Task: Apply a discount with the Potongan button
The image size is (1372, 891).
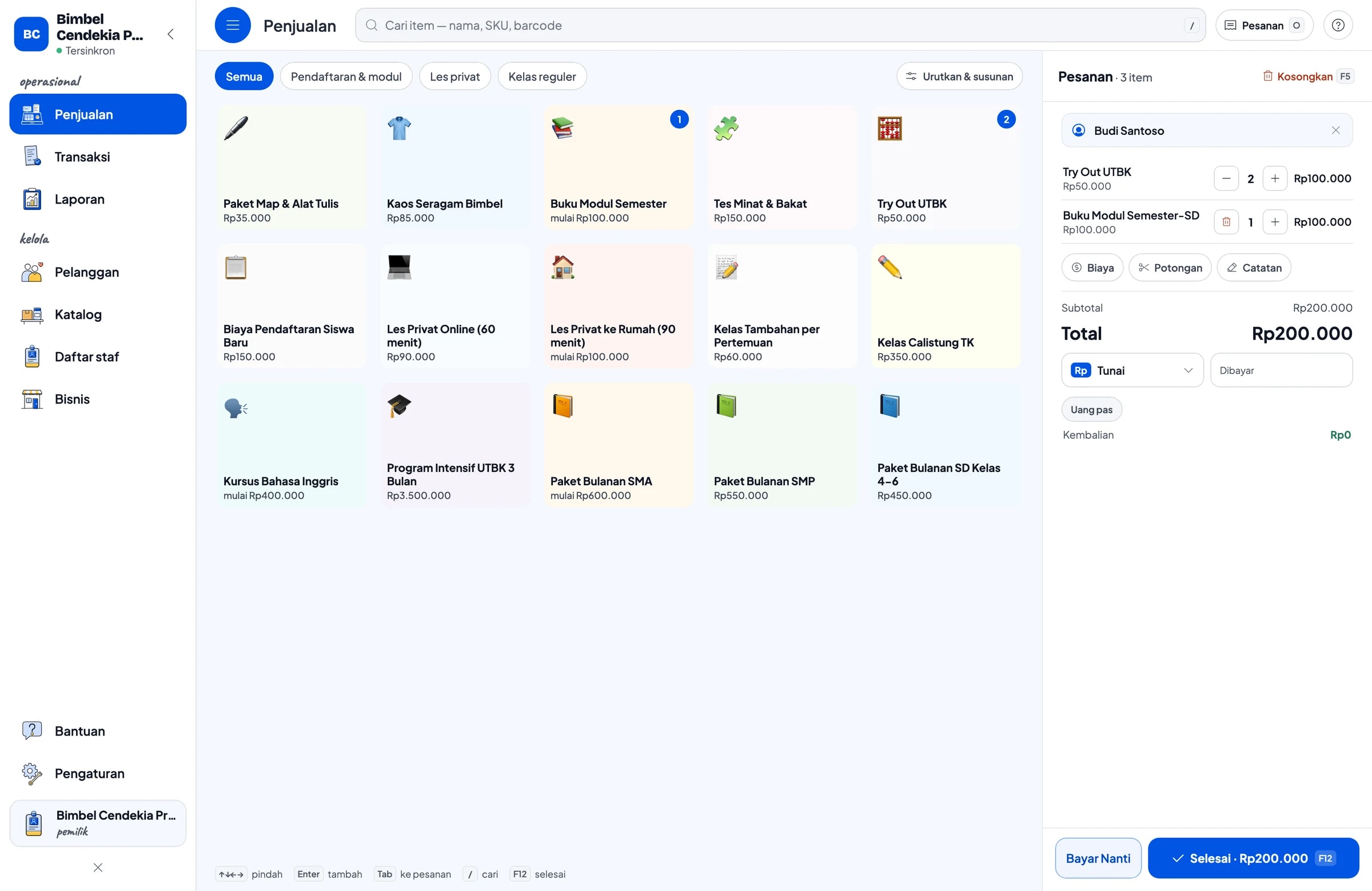Action: (1170, 268)
